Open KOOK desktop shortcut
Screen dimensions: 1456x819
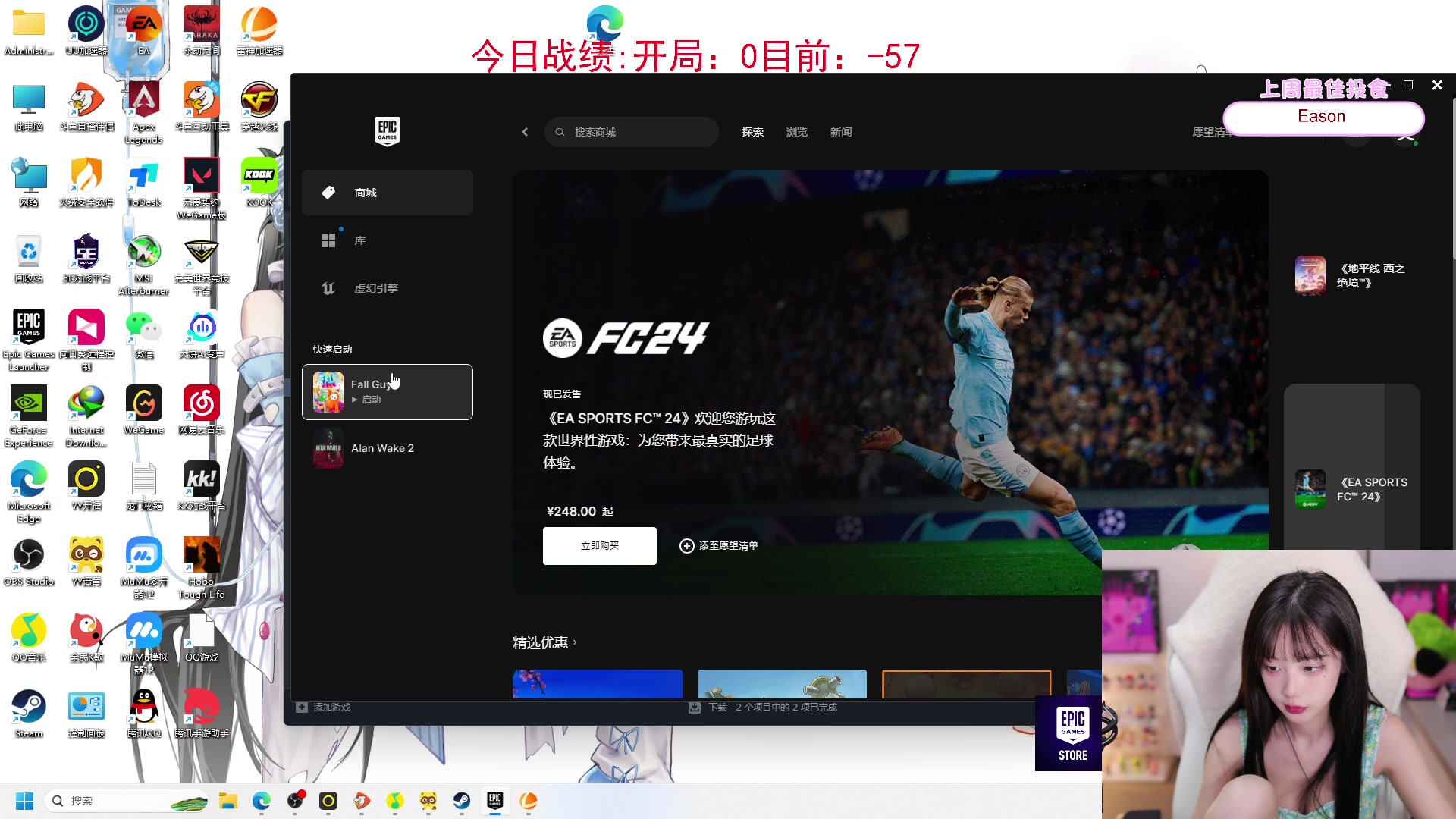click(x=259, y=184)
